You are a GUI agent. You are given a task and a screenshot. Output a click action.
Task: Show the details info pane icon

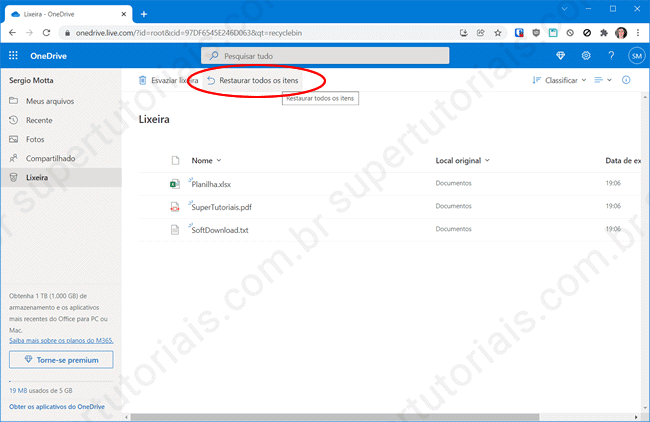coord(626,80)
